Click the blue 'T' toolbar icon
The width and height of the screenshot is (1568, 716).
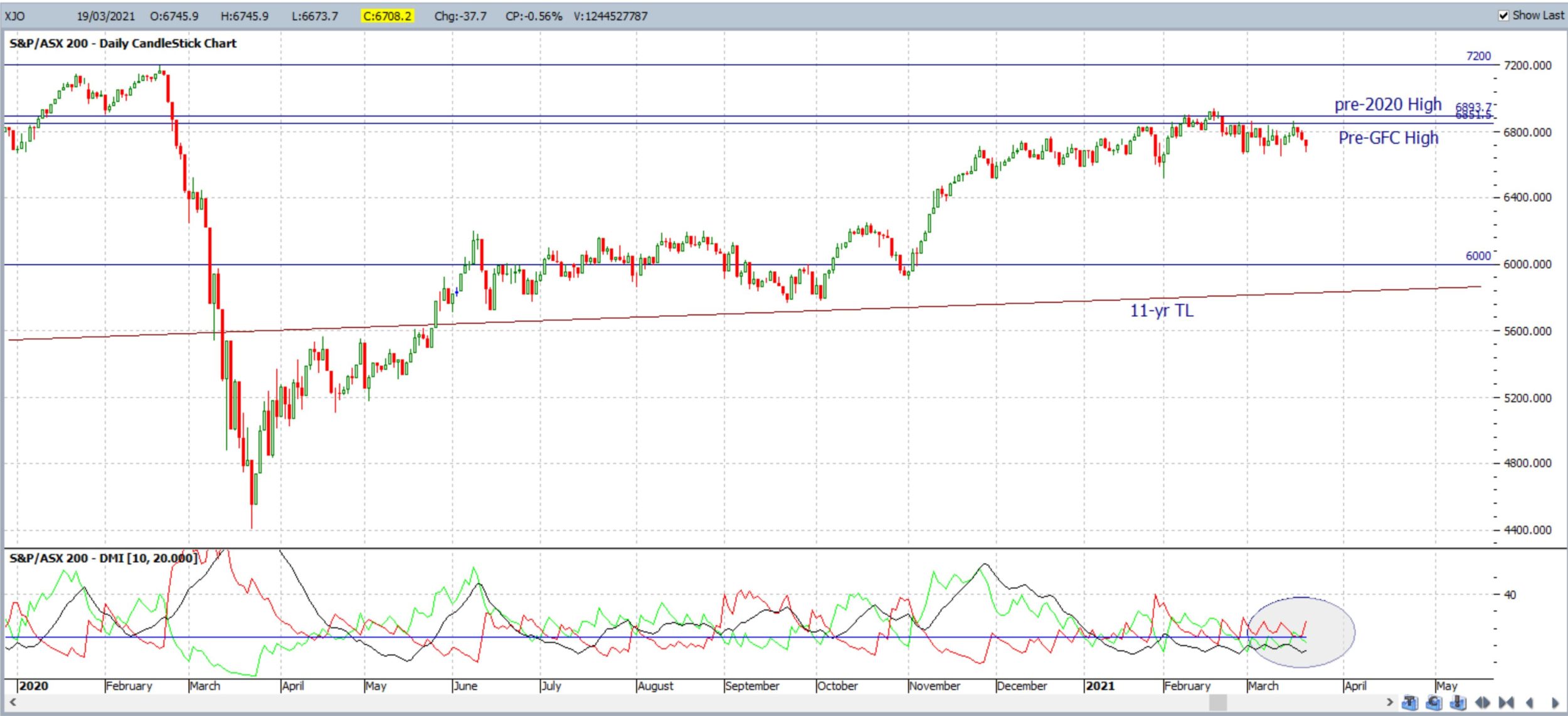click(x=1409, y=702)
